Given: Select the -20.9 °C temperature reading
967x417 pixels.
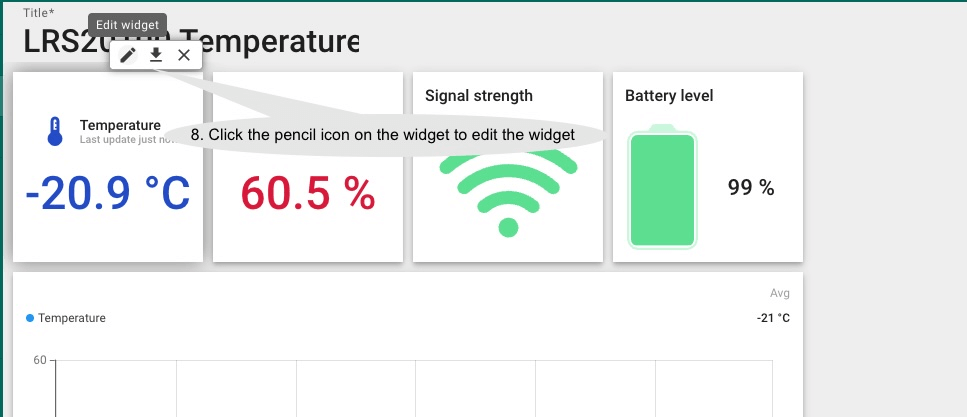Looking at the screenshot, I should [x=107, y=194].
